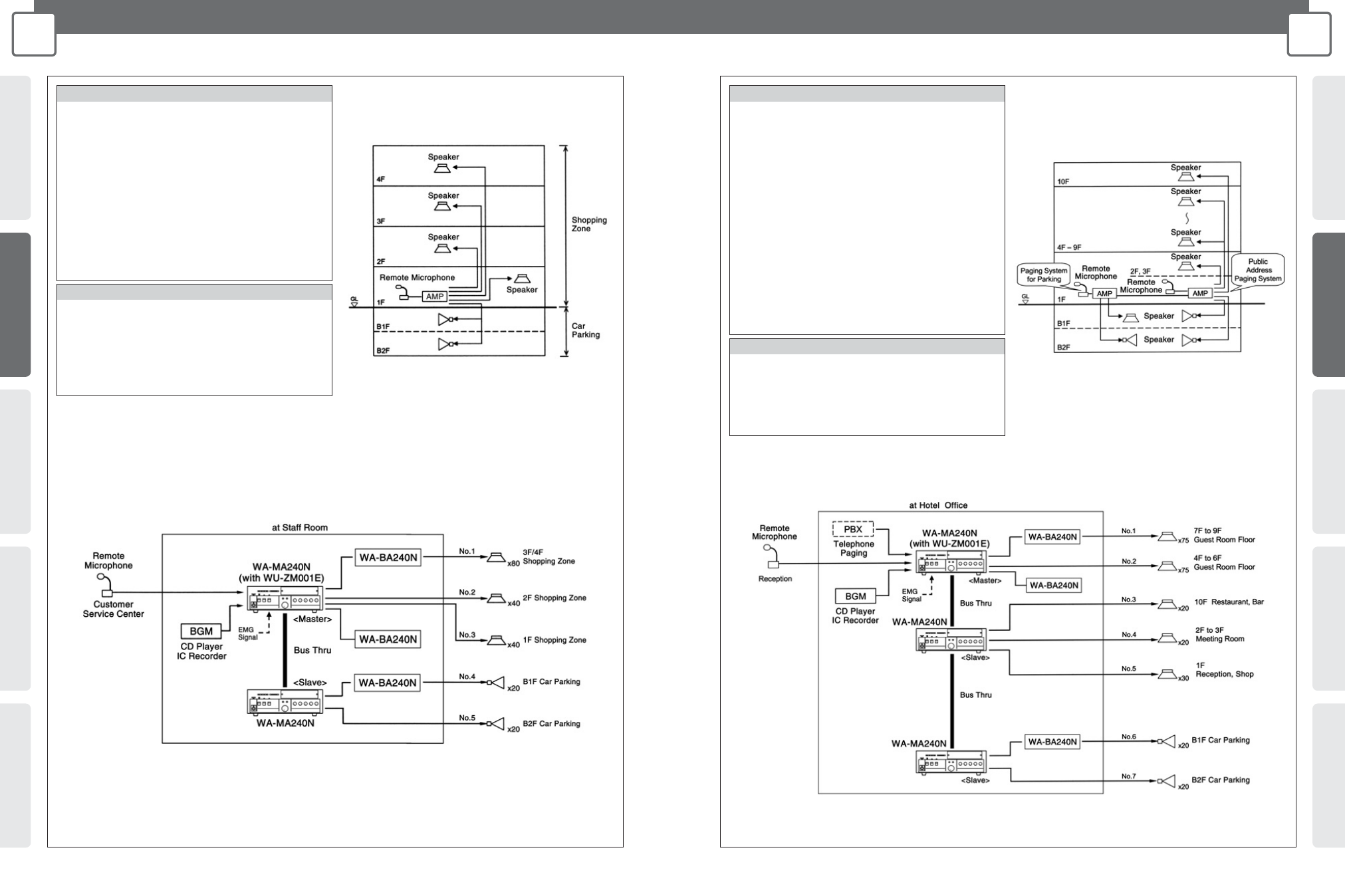Viewport: 1345px width, 896px height.
Task: Click the 'Customer Service Center' label
Action: point(113,609)
